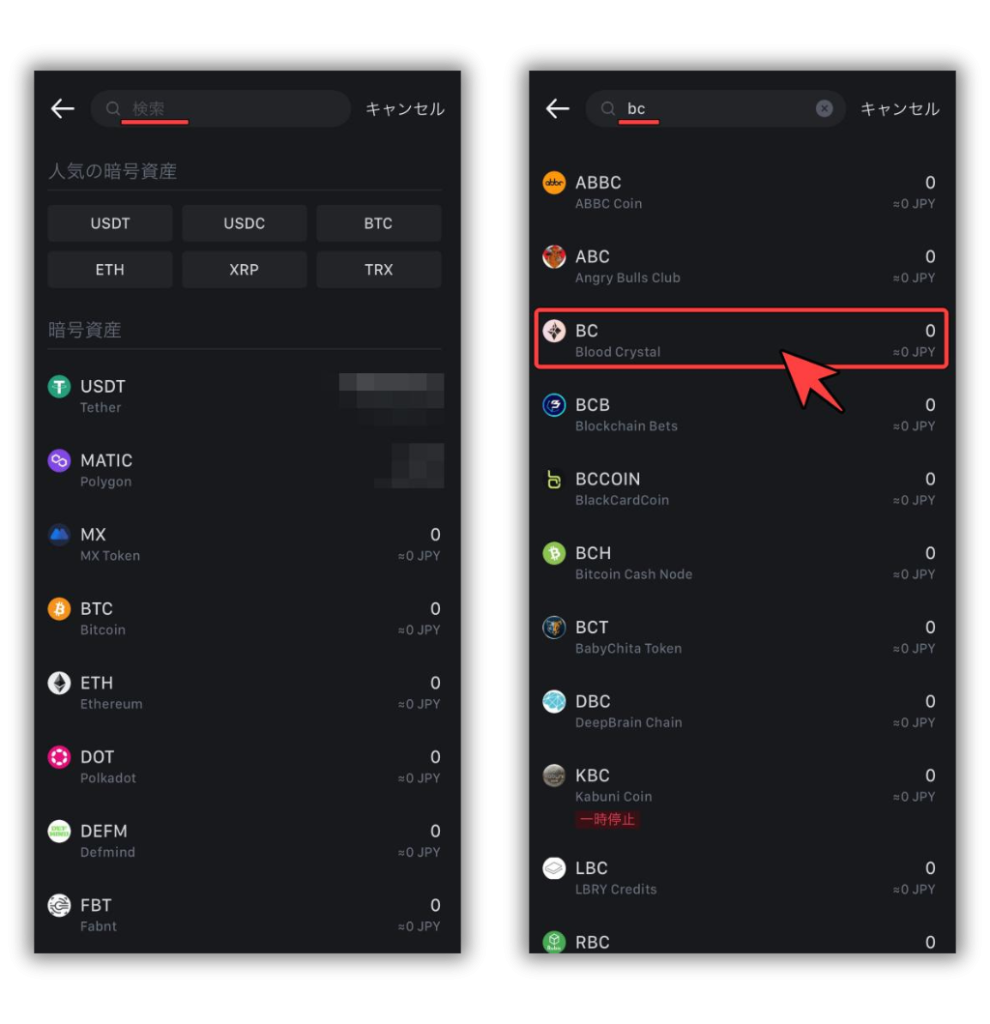
Task: Open the MX Token asset row
Action: click(247, 545)
